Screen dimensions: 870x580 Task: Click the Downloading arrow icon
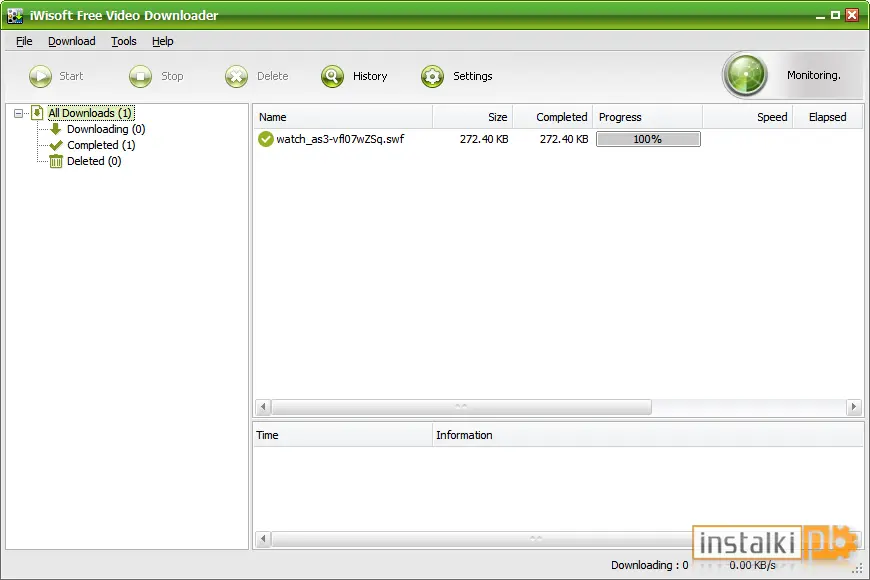coord(55,129)
